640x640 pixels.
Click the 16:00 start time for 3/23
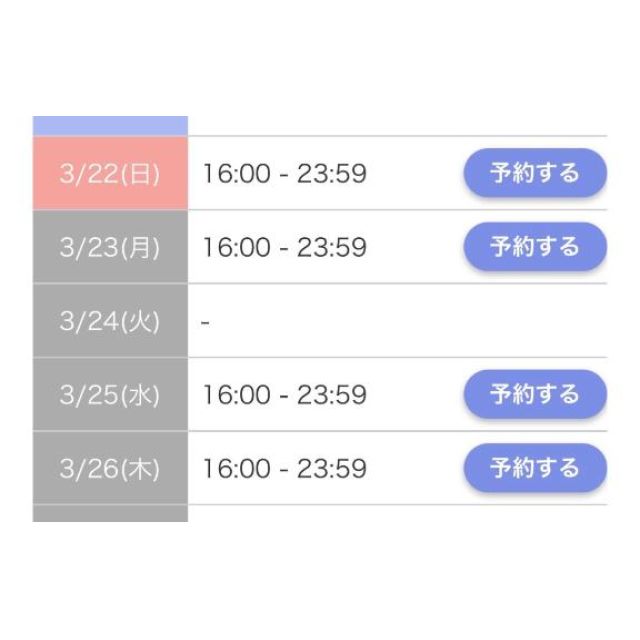[x=236, y=247]
